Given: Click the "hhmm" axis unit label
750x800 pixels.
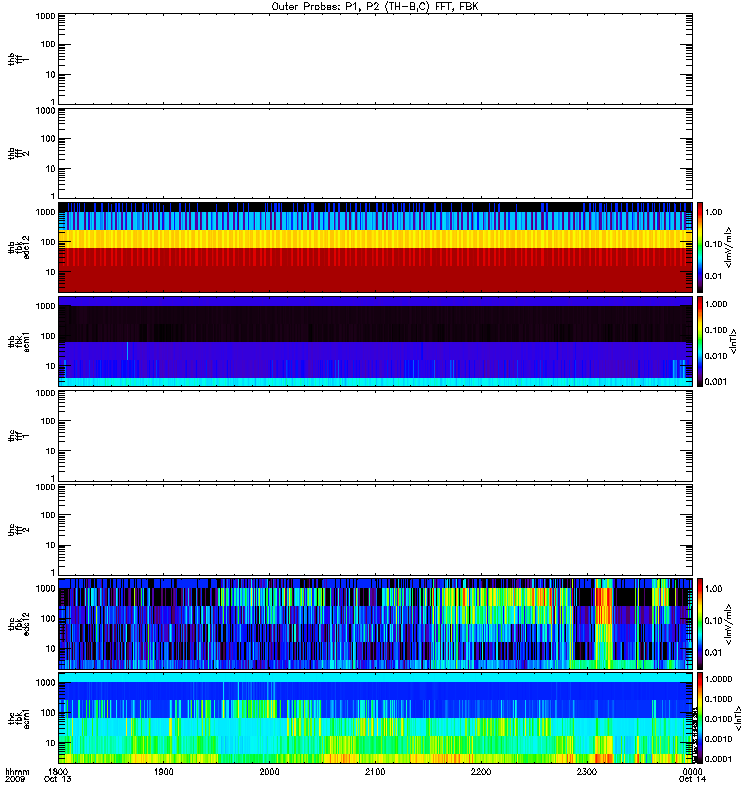Looking at the screenshot, I should point(17,771).
